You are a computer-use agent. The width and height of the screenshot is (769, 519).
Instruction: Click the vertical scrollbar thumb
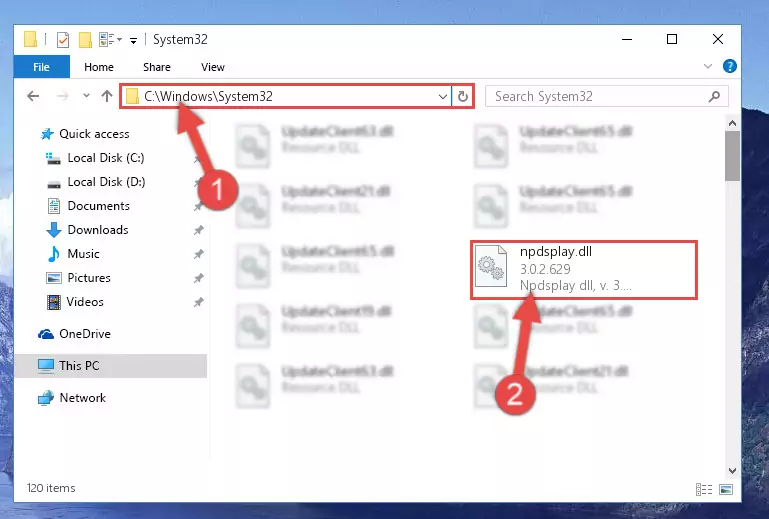pos(732,156)
